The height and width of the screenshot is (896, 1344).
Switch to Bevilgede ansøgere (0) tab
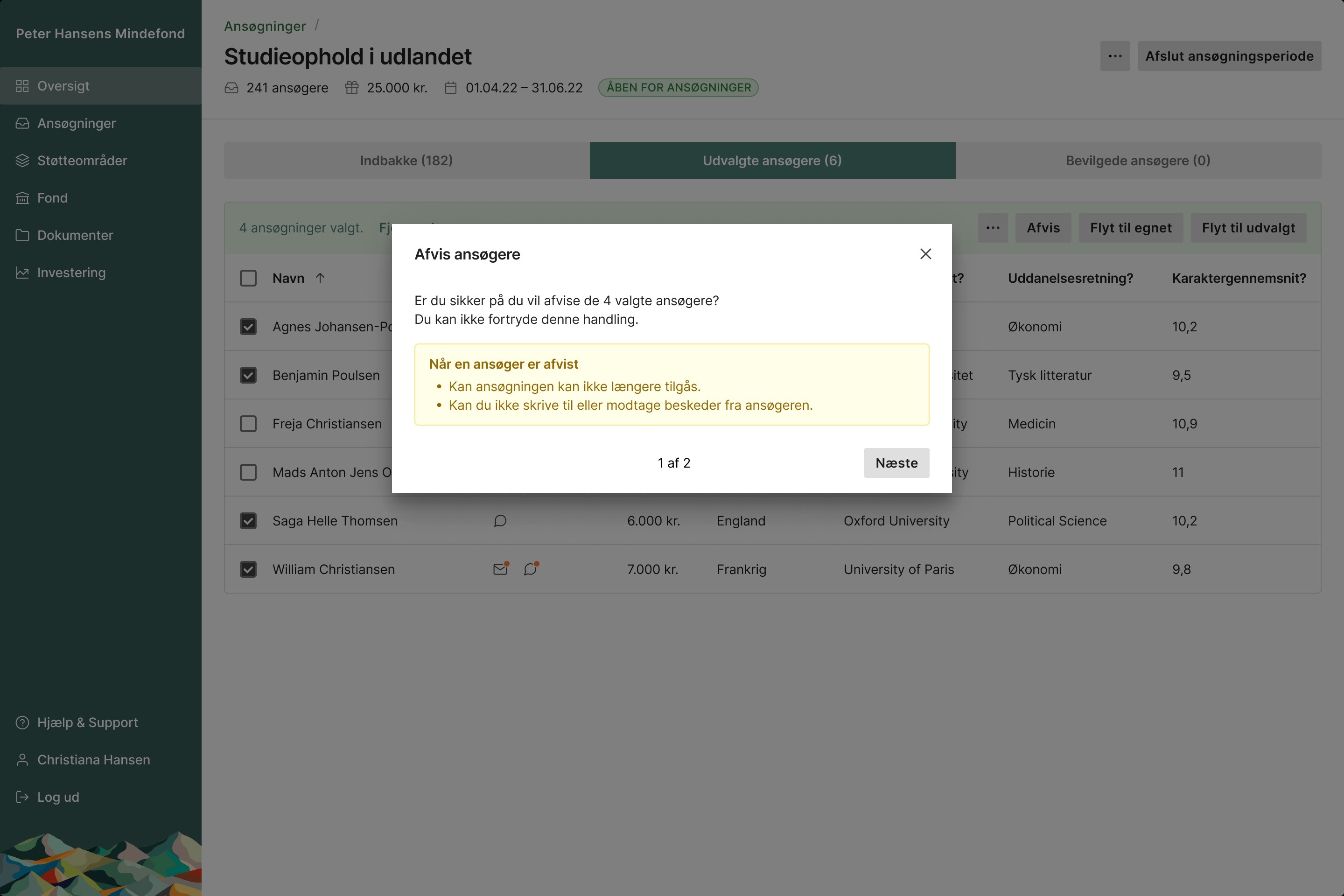[x=1138, y=161]
